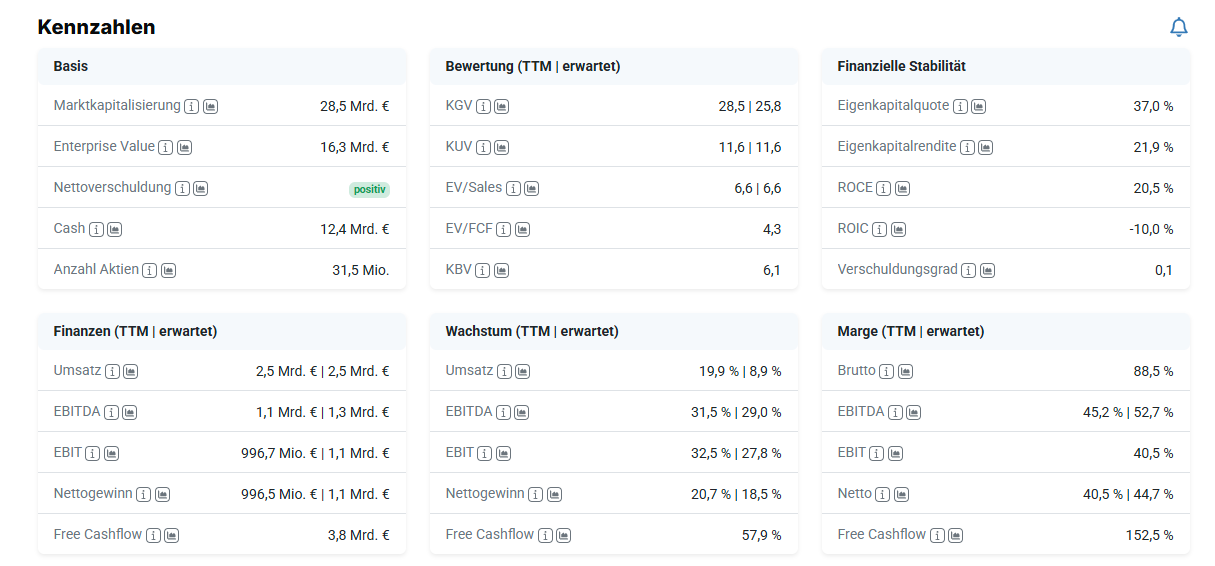The height and width of the screenshot is (566, 1215).
Task: Show chart icon for Marge Brutto
Action: pyautogui.click(x=905, y=371)
